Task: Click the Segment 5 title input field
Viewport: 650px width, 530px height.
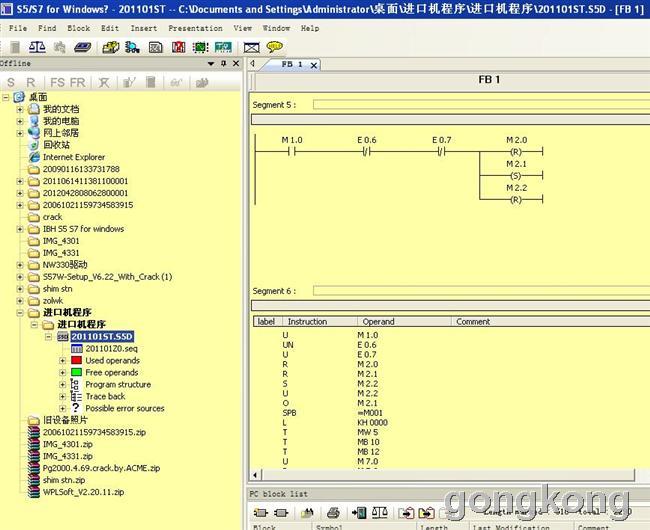Action: (481, 105)
